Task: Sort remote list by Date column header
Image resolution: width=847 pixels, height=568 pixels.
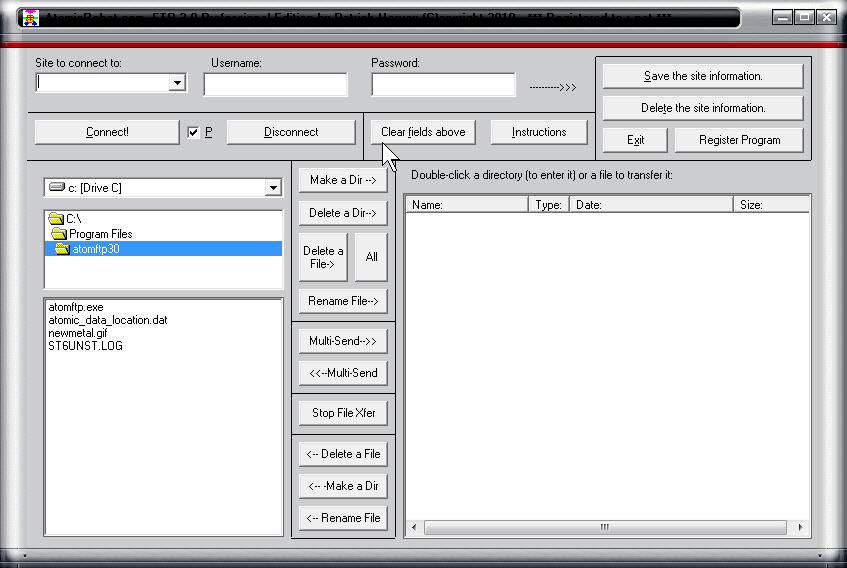Action: [x=651, y=205]
